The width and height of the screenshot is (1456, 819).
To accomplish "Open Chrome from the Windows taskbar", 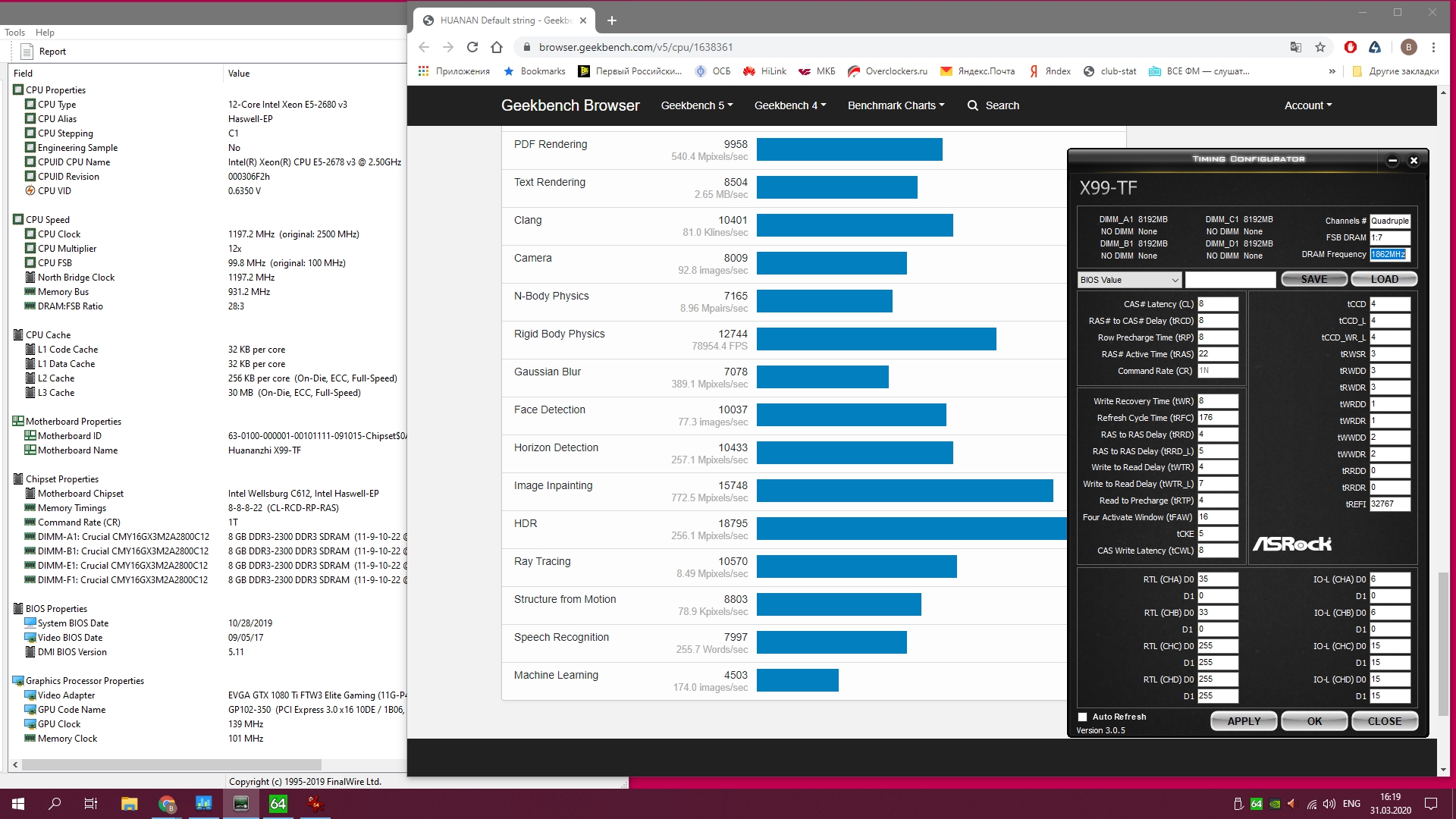I will (x=167, y=804).
